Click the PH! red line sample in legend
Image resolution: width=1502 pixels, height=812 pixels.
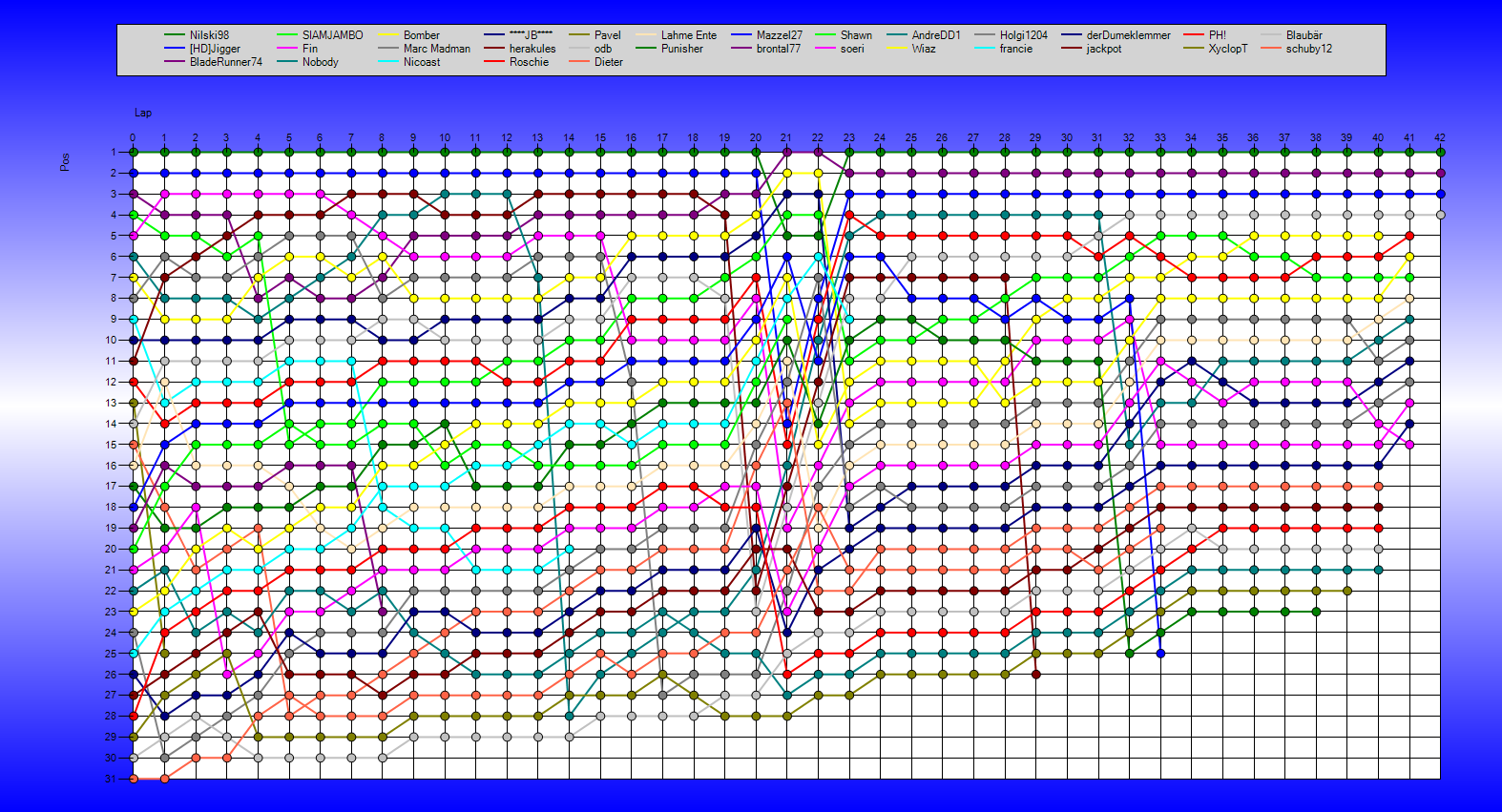1194,35
